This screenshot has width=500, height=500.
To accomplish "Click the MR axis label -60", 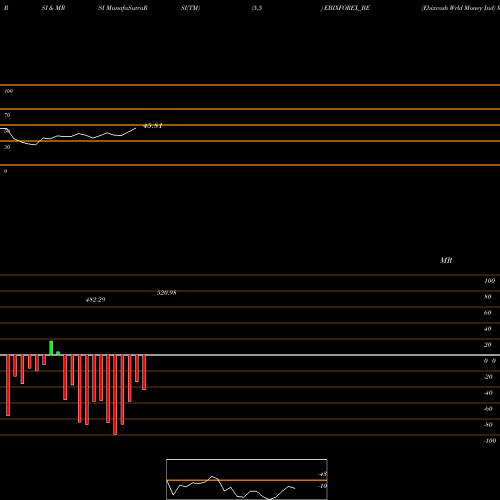I will coord(488,409).
